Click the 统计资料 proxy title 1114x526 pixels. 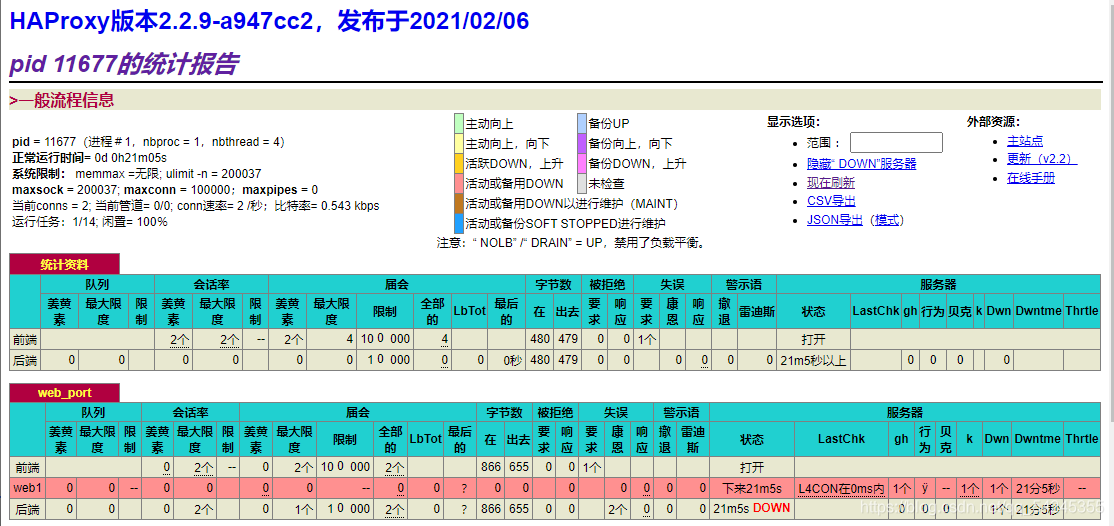point(65,264)
